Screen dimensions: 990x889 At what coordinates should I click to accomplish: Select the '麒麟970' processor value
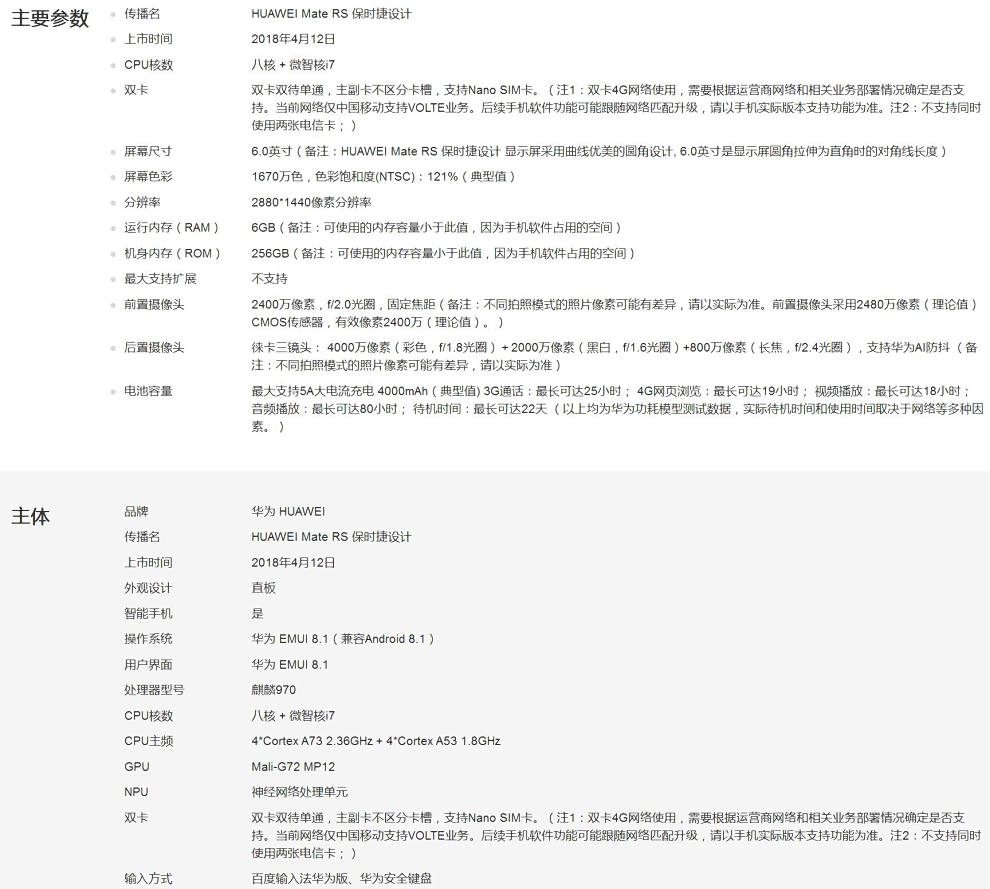(x=273, y=690)
